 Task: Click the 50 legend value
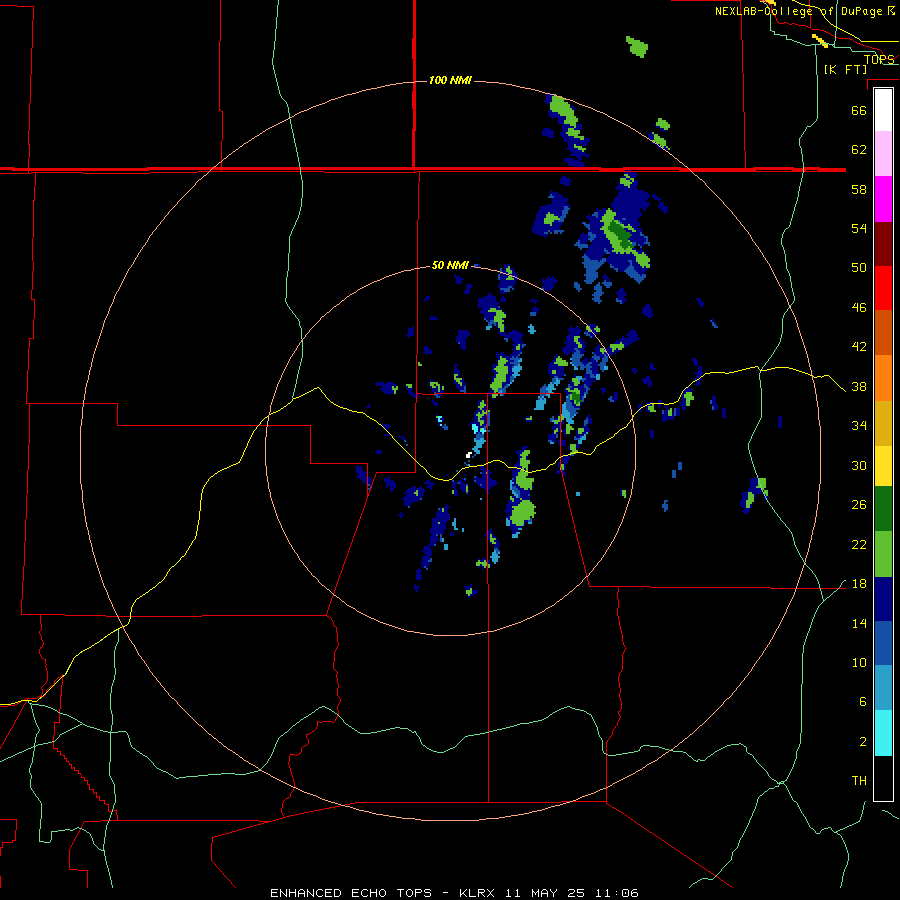coord(859,268)
